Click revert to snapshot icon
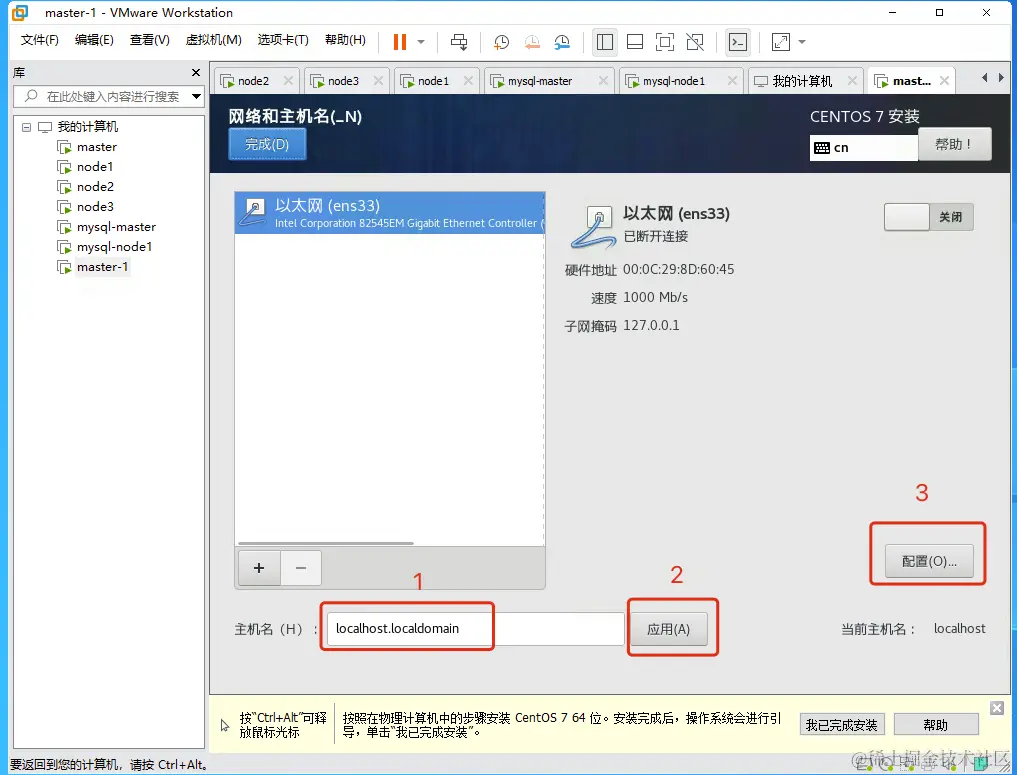Viewport: 1017px width, 775px height. click(x=532, y=42)
